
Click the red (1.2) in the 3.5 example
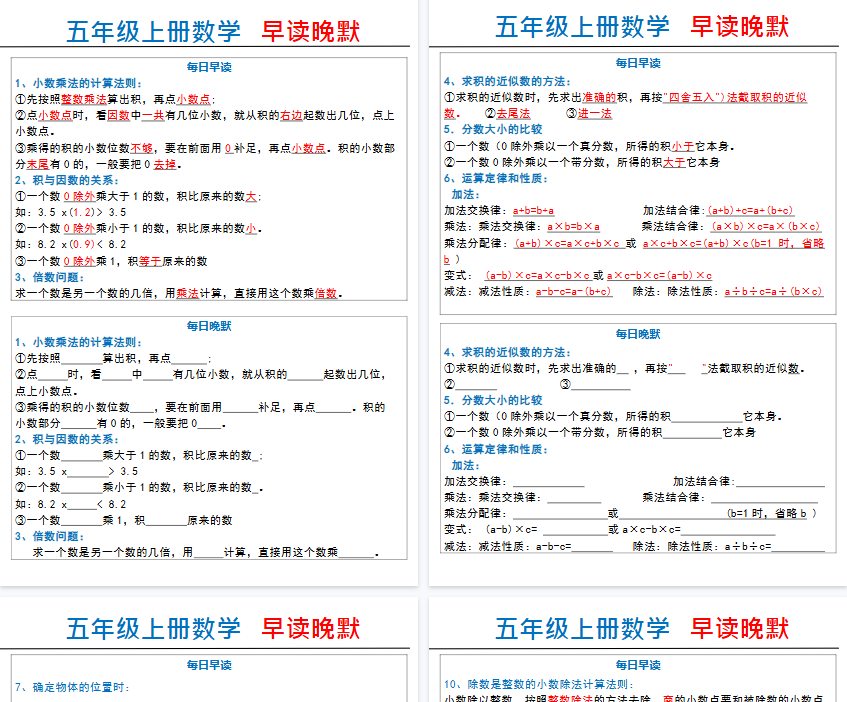(x=87, y=212)
